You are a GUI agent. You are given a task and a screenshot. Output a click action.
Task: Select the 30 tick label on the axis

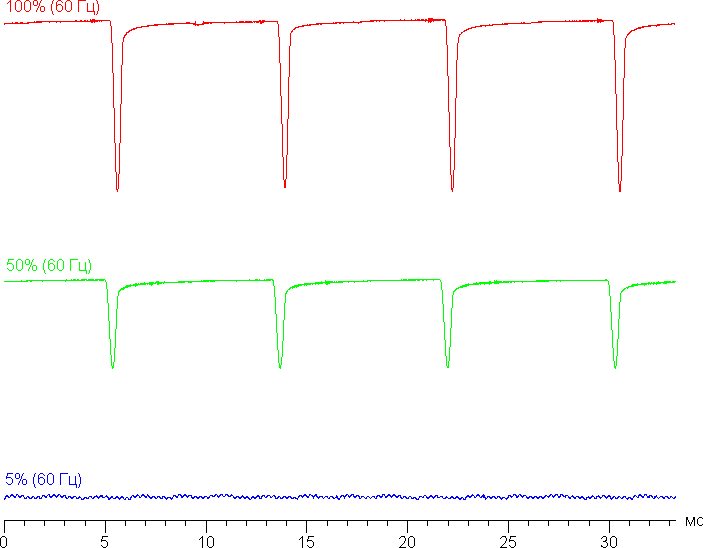(x=608, y=541)
